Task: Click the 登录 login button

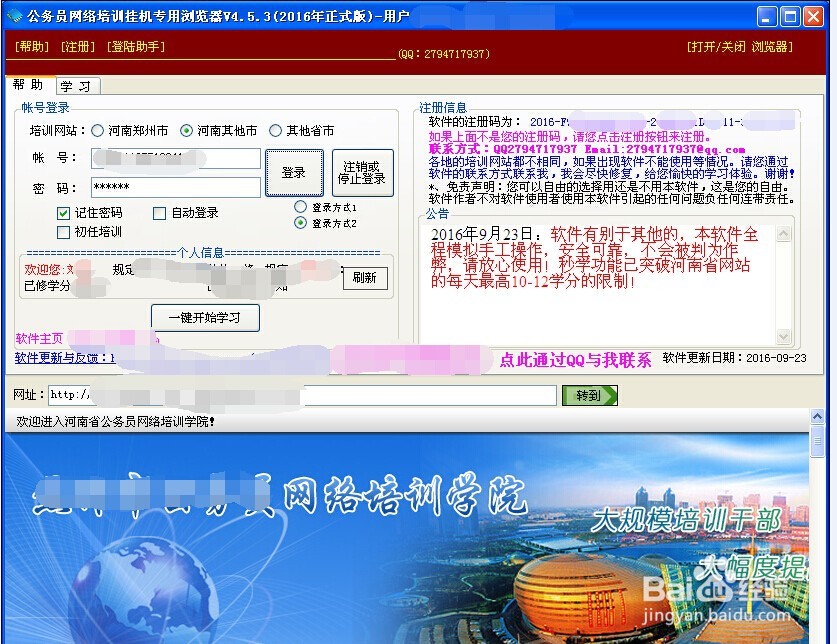Action: (294, 172)
